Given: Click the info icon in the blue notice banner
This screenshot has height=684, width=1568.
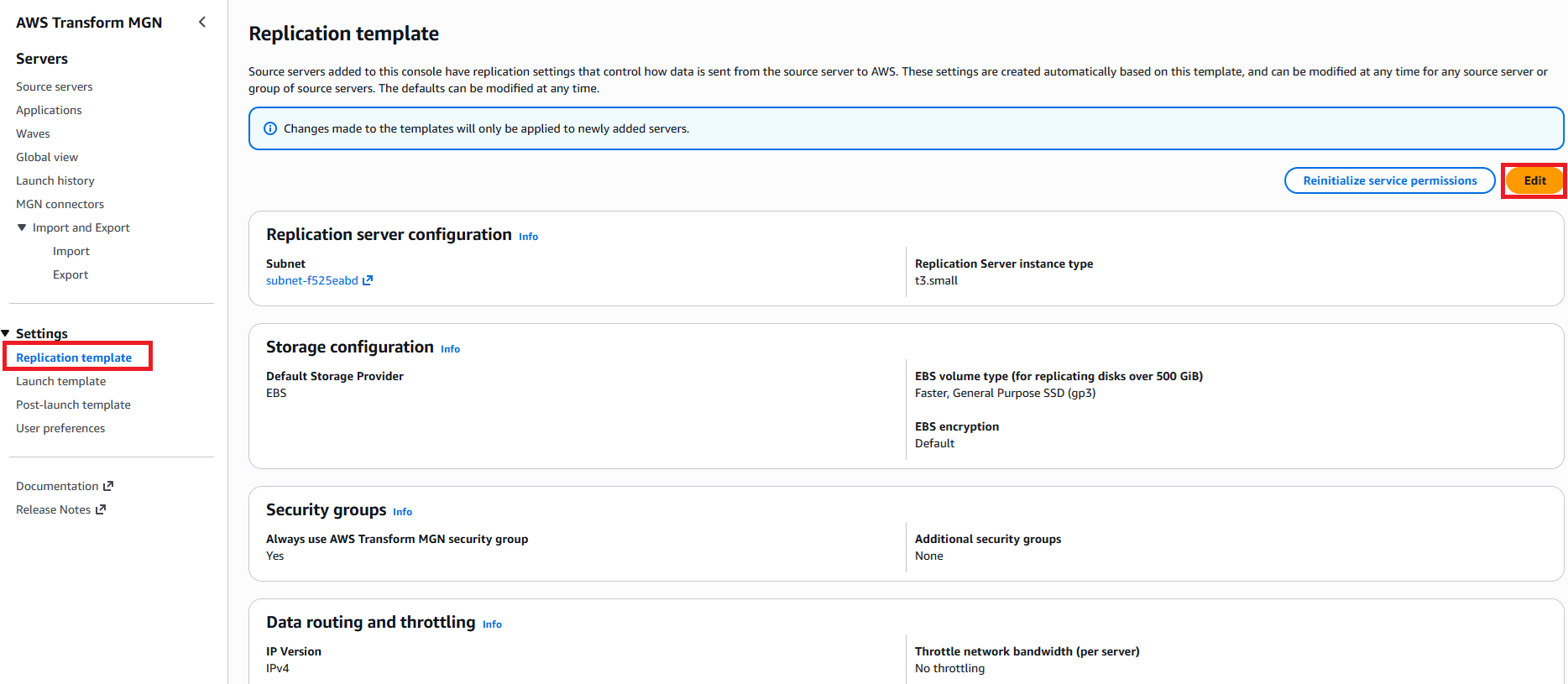Looking at the screenshot, I should coord(270,128).
